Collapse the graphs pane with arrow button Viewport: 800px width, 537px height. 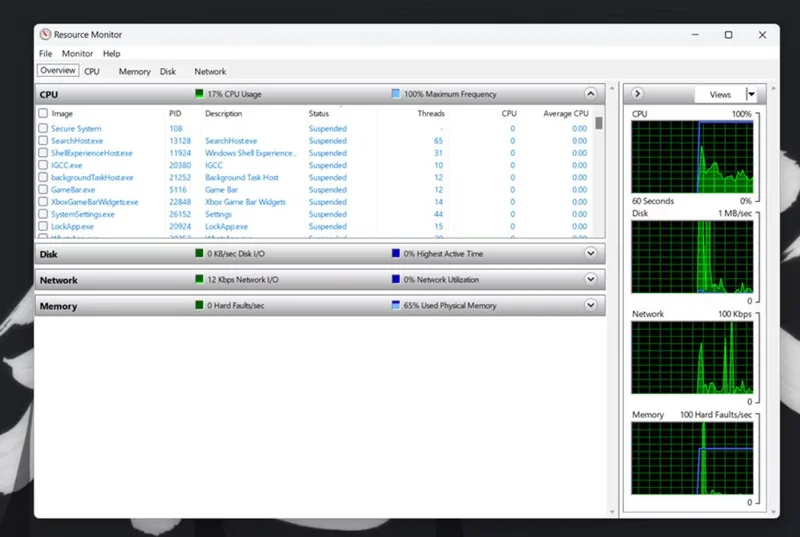click(x=638, y=94)
